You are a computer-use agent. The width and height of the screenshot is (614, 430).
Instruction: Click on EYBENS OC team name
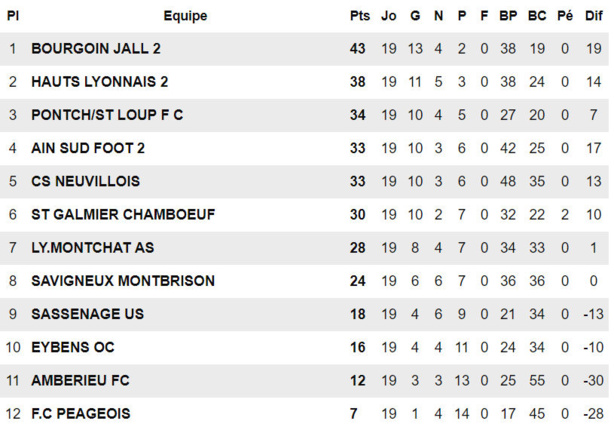tap(73, 347)
